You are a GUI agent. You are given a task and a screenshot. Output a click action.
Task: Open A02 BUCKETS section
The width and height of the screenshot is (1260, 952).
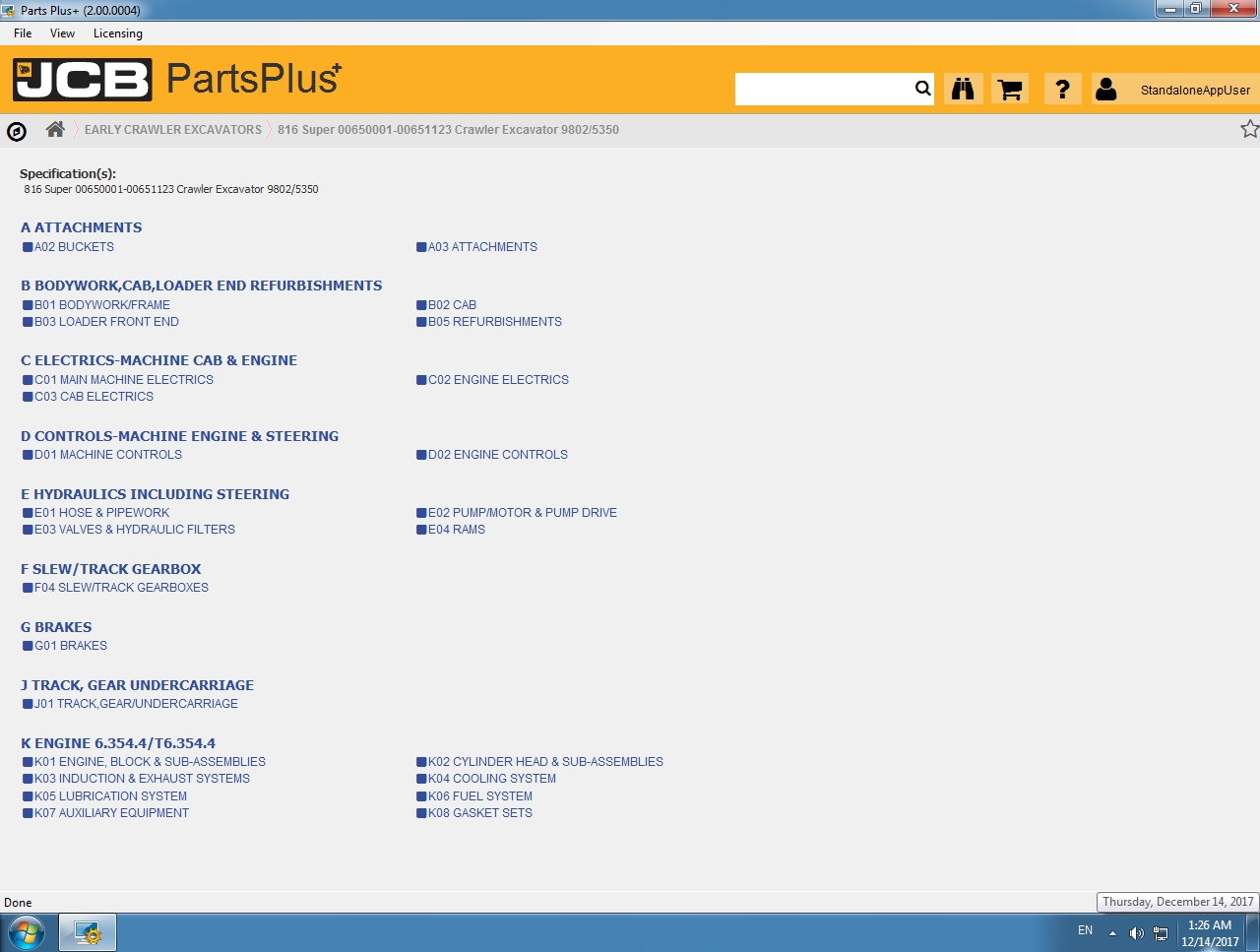pos(74,247)
